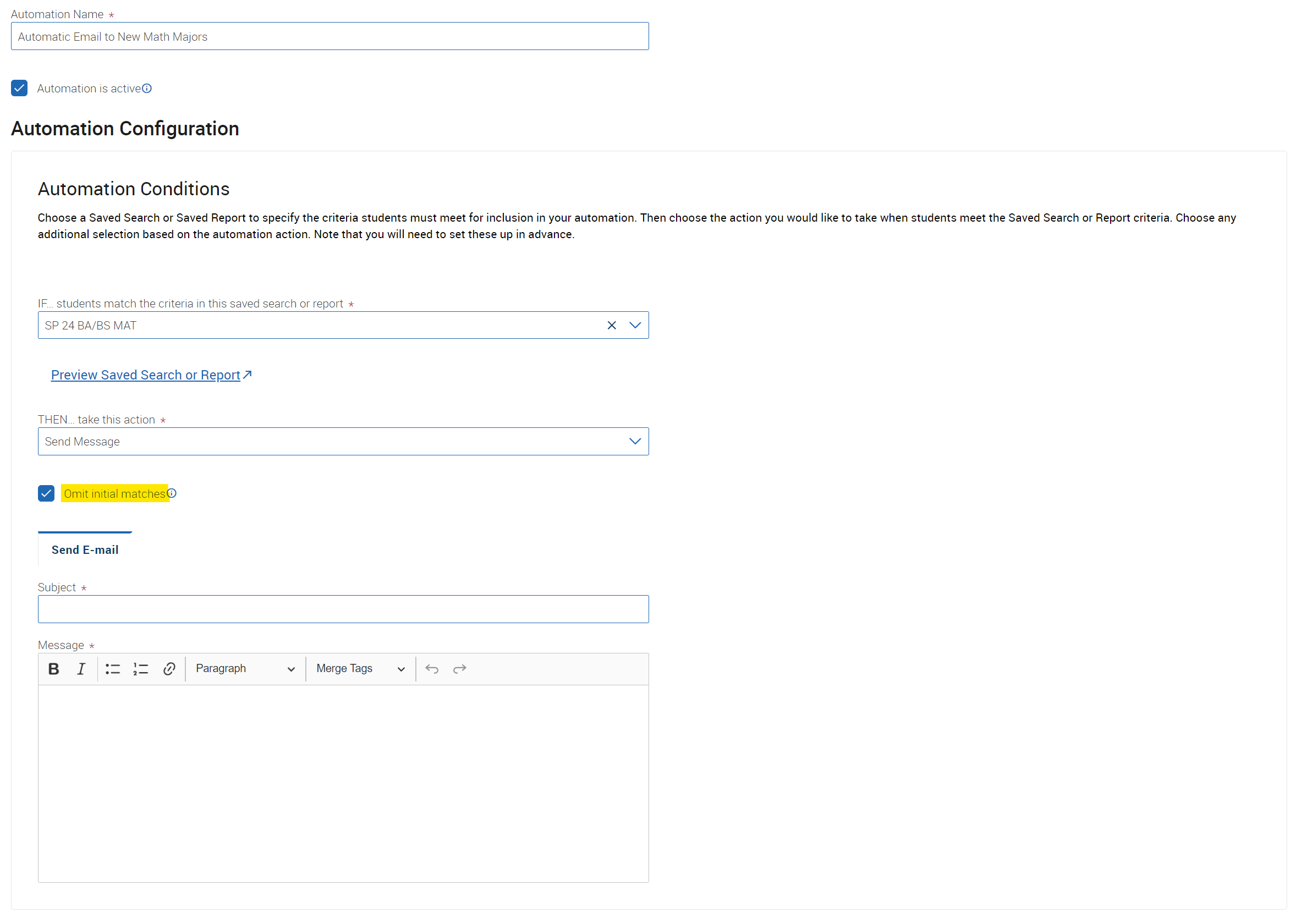This screenshot has height=924, width=1307.
Task: Open Preview Saved Search or Report link
Action: (x=151, y=374)
